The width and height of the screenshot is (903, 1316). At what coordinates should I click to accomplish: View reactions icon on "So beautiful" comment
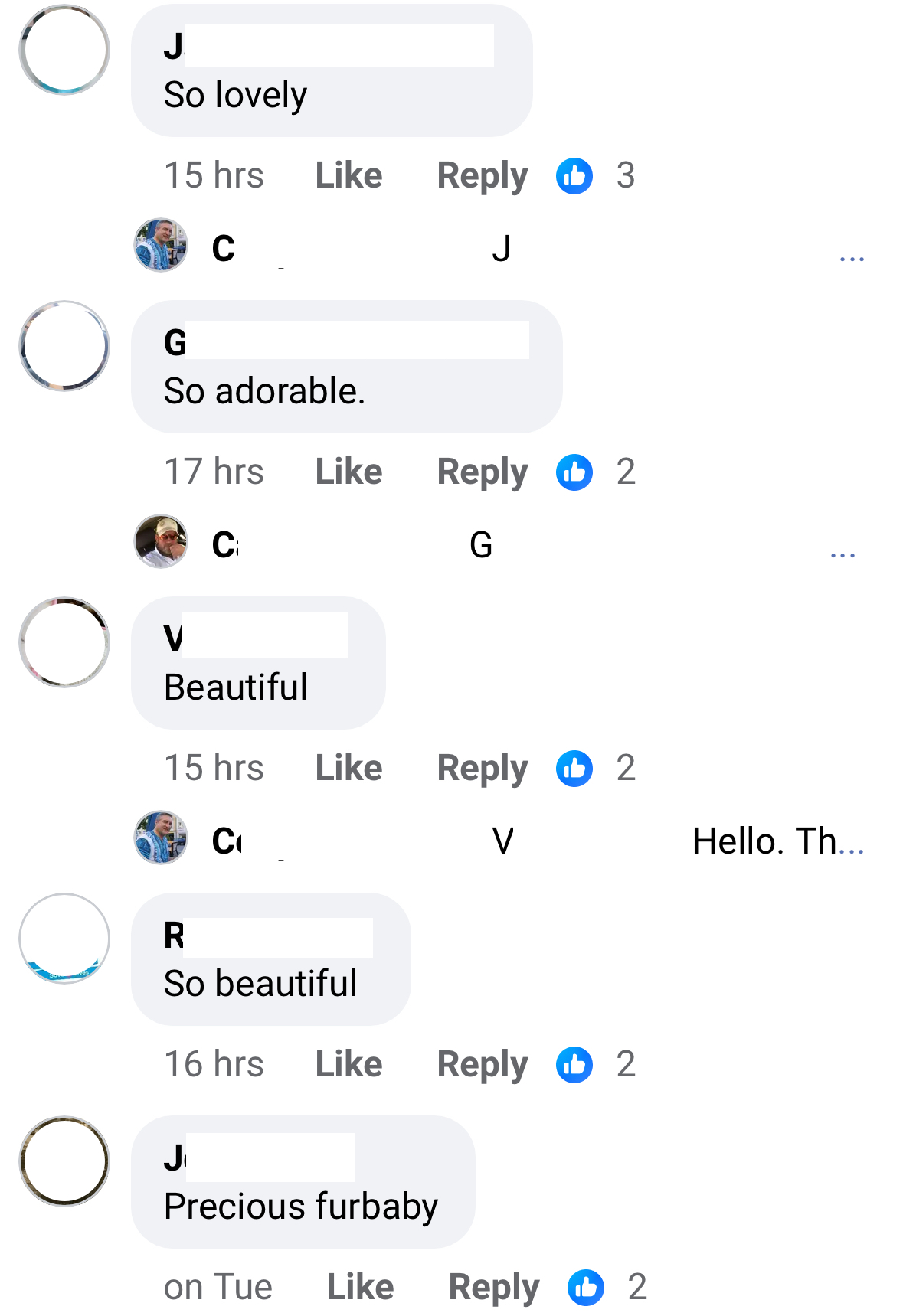(574, 1065)
